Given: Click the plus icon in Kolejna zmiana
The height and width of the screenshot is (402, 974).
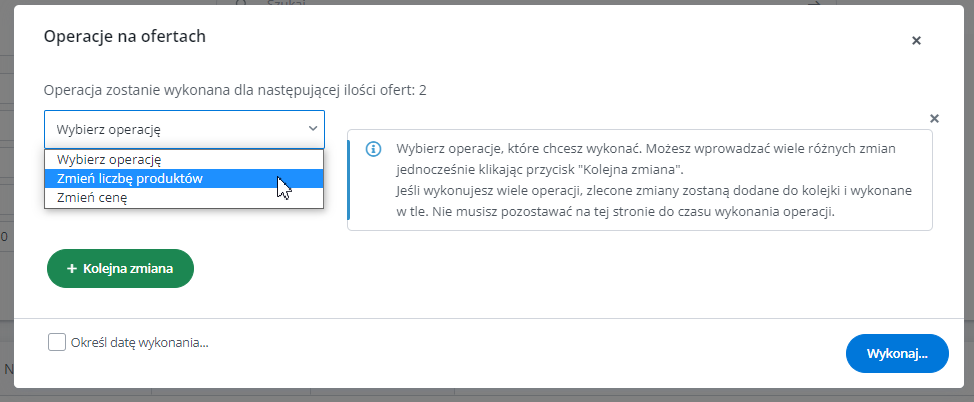Looking at the screenshot, I should pos(72,268).
